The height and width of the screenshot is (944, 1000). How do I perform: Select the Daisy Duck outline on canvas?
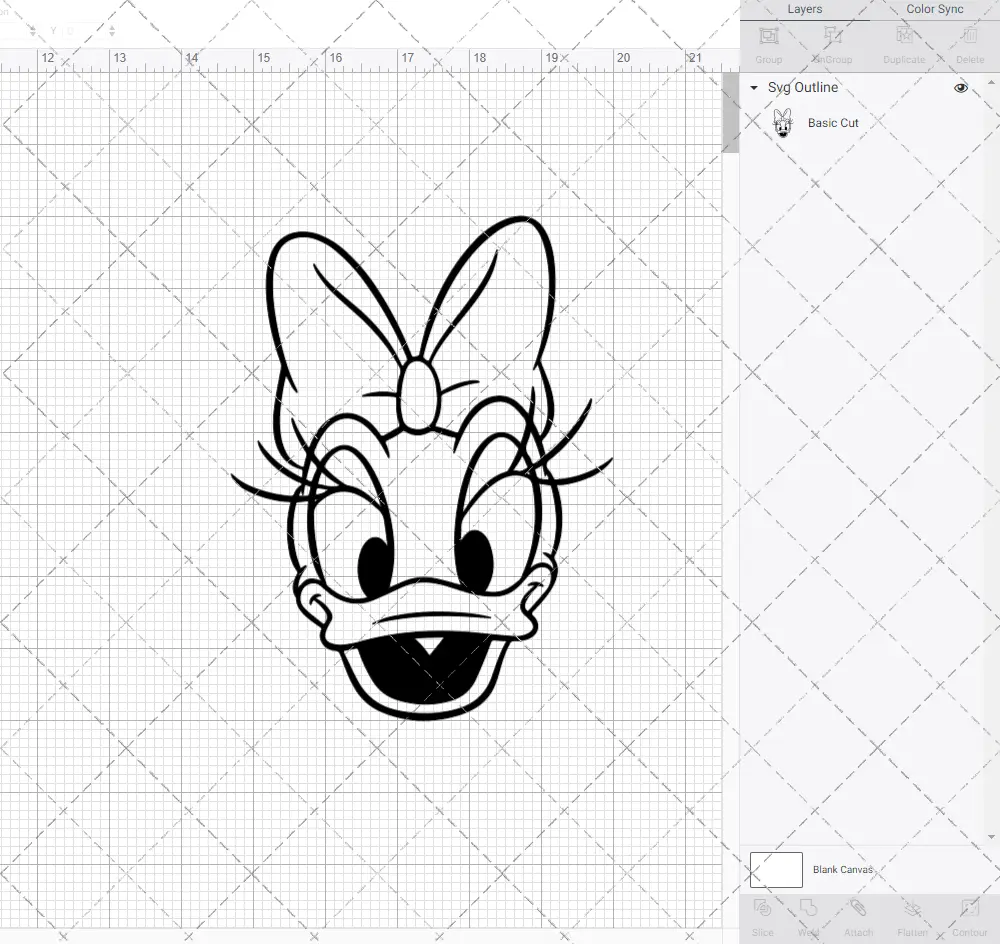click(422, 468)
